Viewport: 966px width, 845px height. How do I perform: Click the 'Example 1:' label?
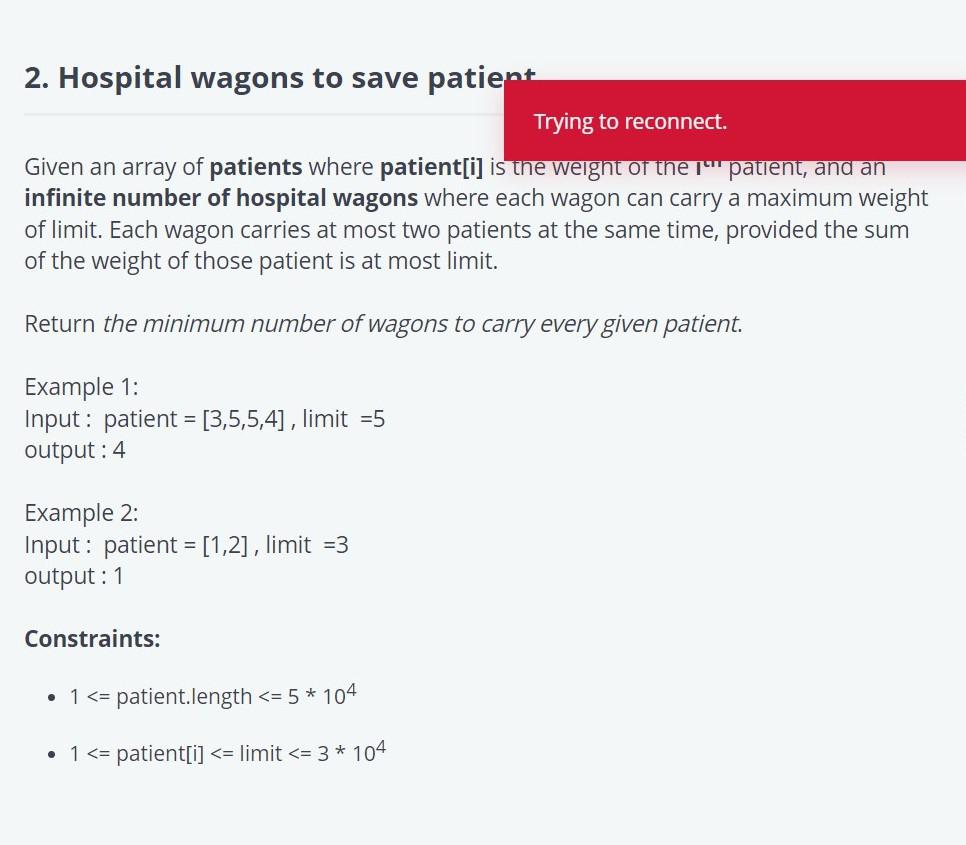81,387
